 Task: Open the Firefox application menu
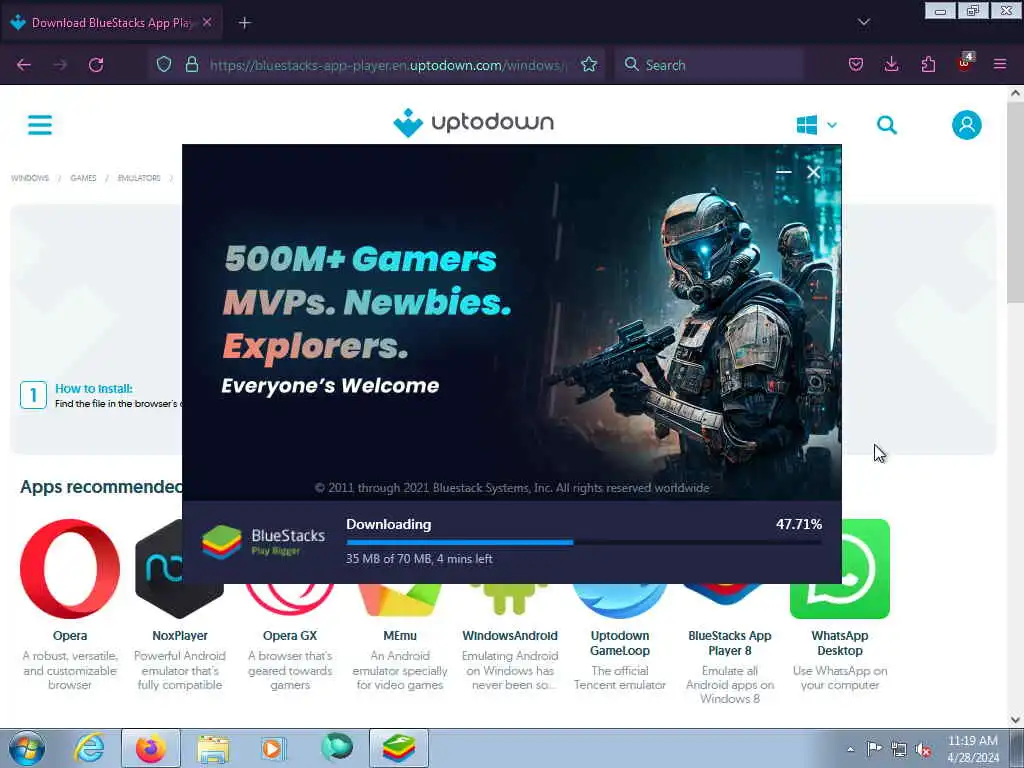click(x=1000, y=65)
